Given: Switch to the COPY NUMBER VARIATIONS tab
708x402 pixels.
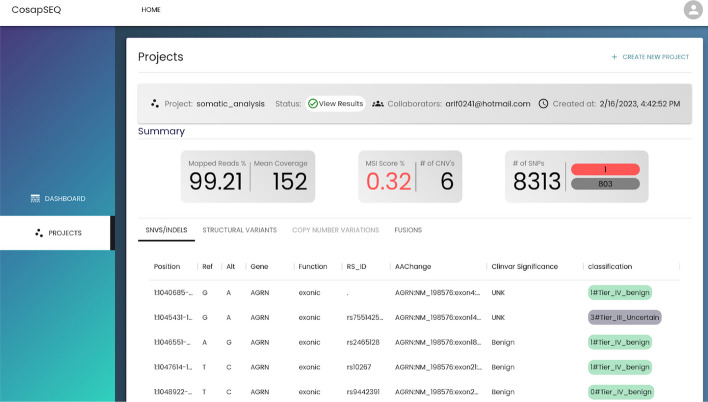Looking at the screenshot, I should tap(335, 230).
